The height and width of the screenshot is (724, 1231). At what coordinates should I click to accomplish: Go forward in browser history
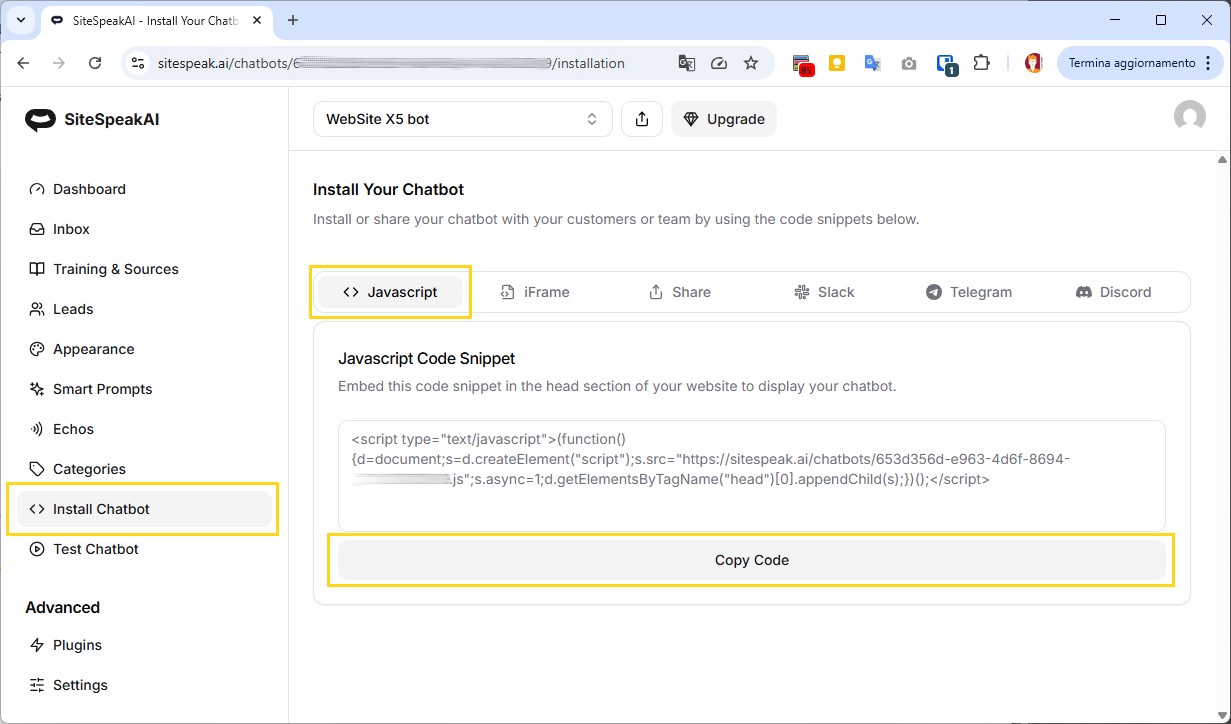[59, 63]
